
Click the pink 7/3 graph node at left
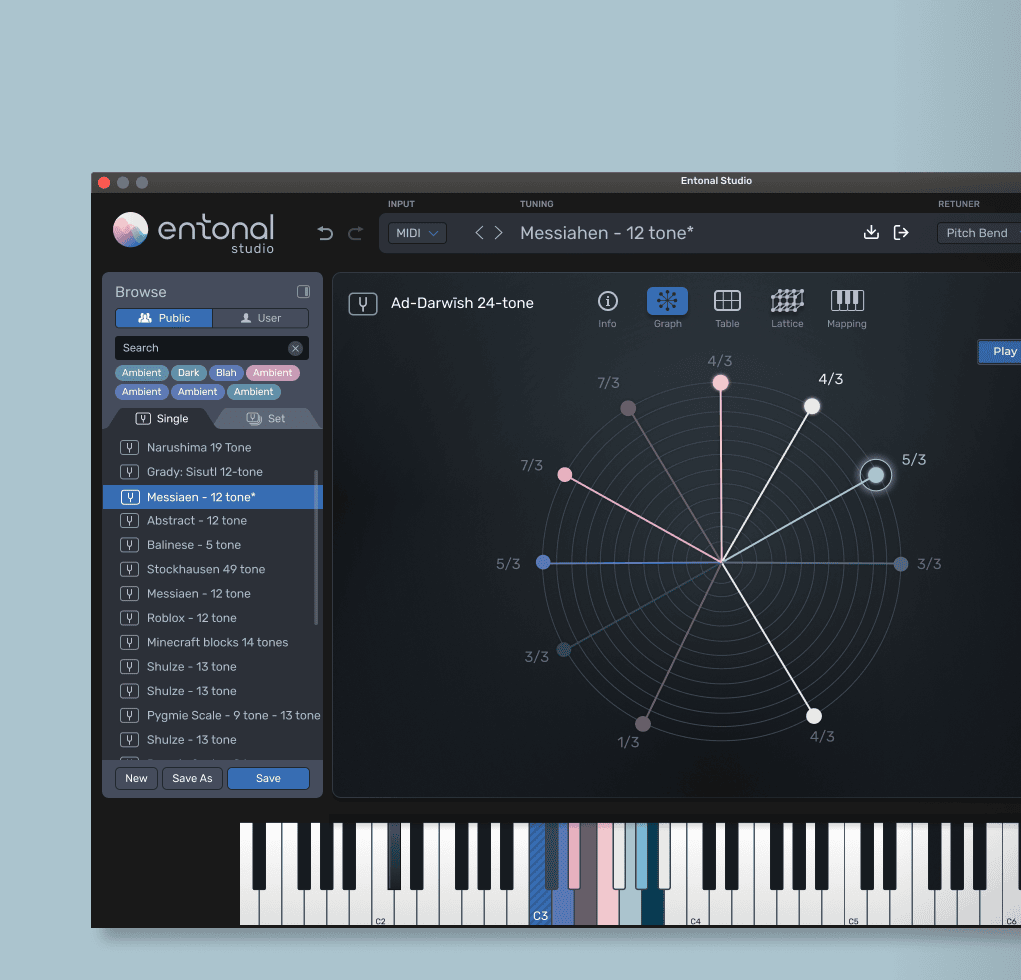click(565, 475)
